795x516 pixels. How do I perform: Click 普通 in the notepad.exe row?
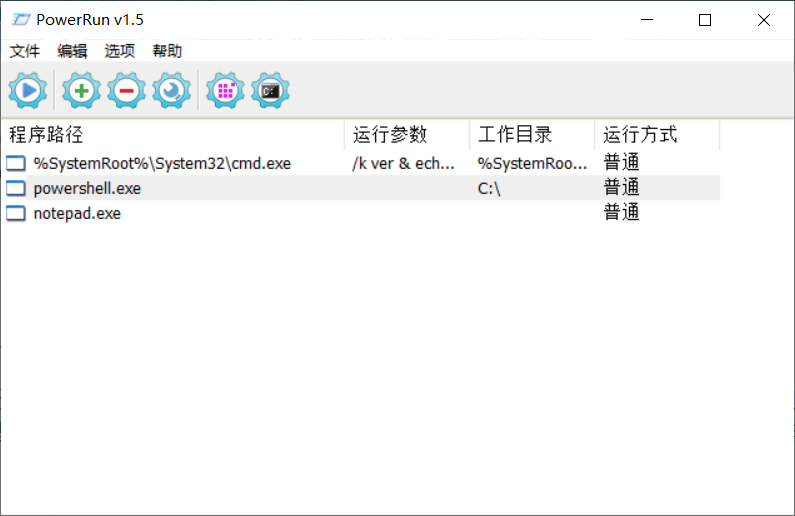coord(621,213)
